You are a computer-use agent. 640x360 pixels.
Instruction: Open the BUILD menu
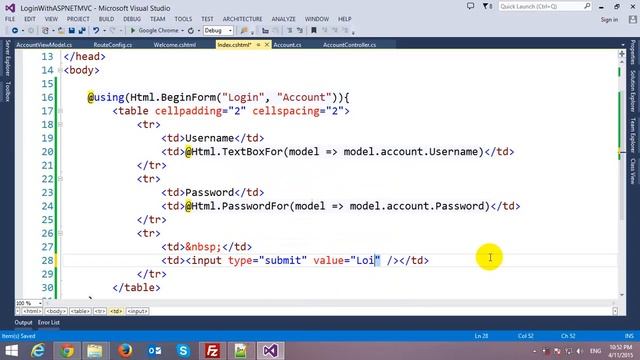[107, 19]
